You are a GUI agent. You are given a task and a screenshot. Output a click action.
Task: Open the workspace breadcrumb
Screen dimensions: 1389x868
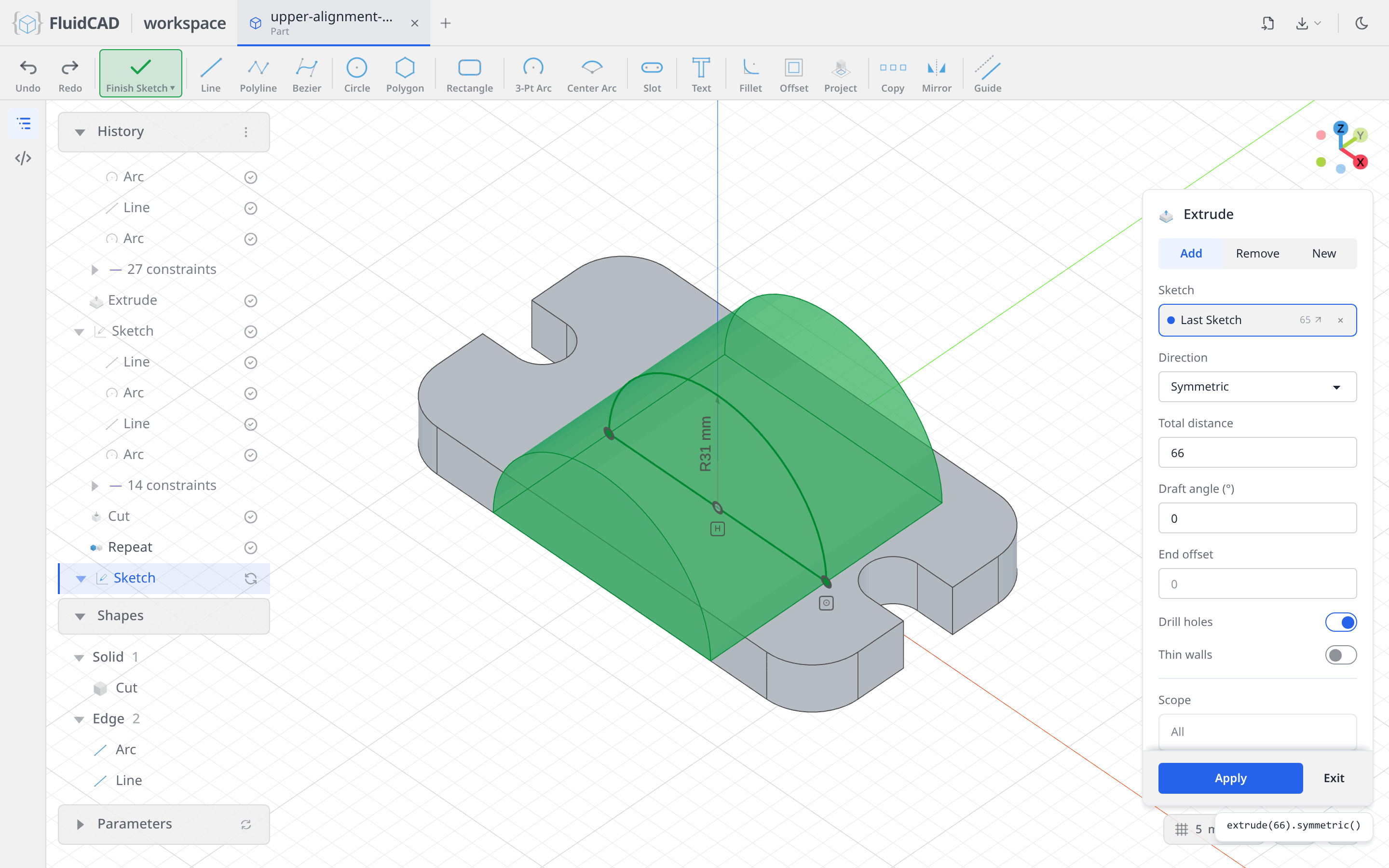point(184,23)
